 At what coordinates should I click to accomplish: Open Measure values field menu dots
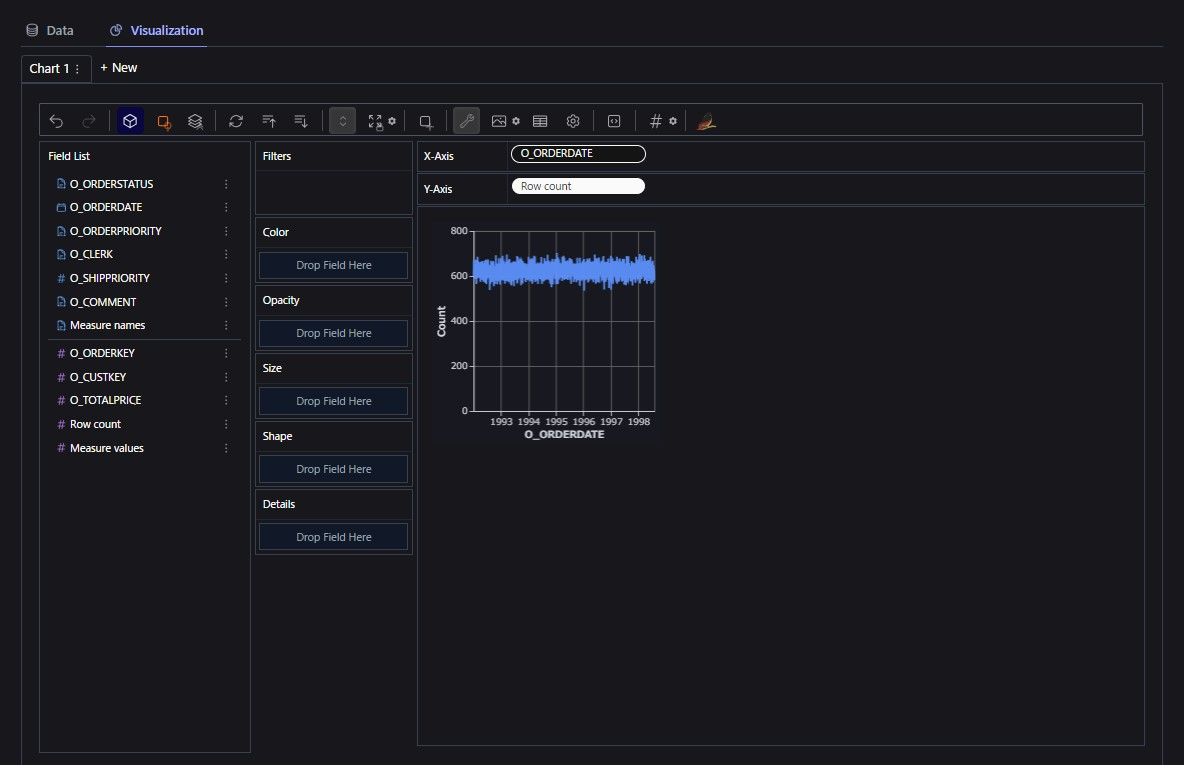tap(226, 448)
